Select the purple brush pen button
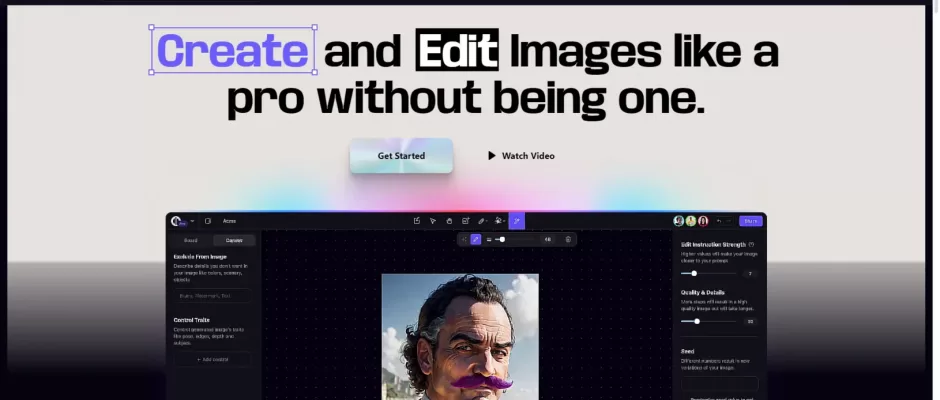The height and width of the screenshot is (400, 940). pos(475,239)
